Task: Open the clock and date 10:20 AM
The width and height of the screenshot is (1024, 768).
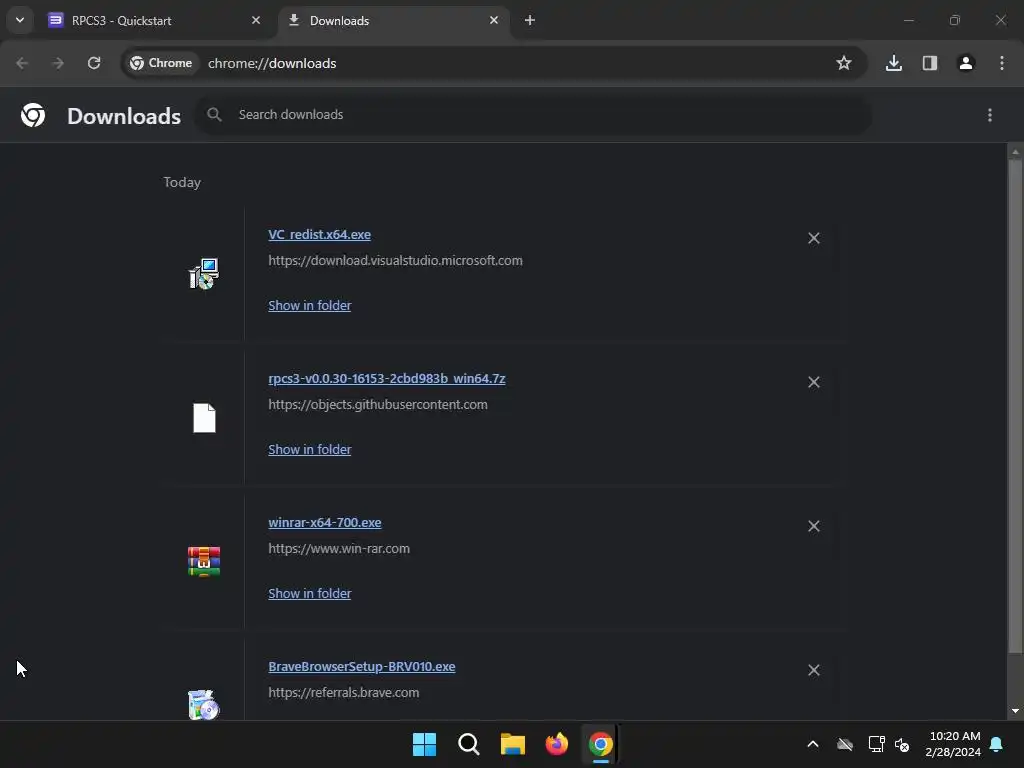Action: coord(953,744)
